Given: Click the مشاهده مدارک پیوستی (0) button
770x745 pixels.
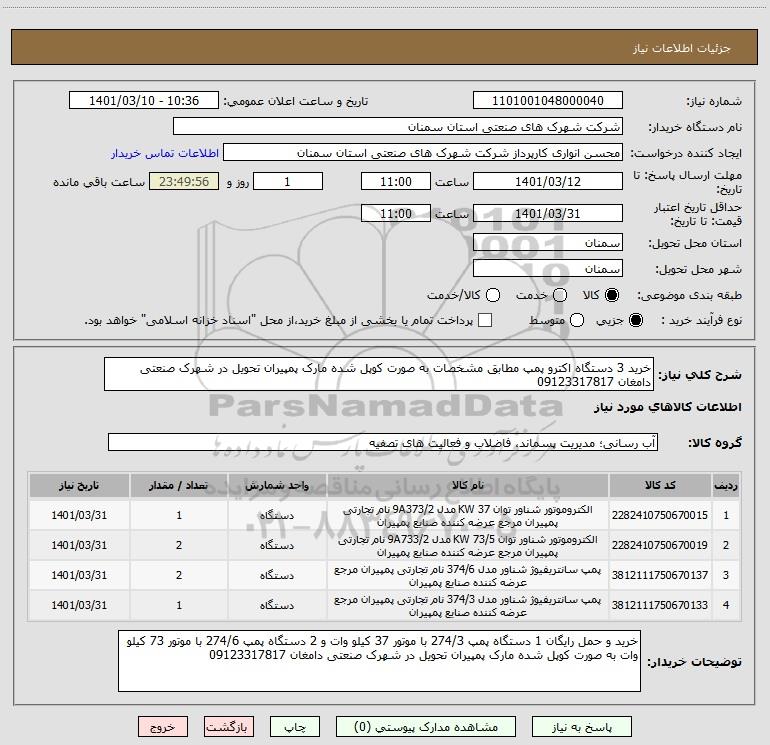Looking at the screenshot, I should point(426,727).
